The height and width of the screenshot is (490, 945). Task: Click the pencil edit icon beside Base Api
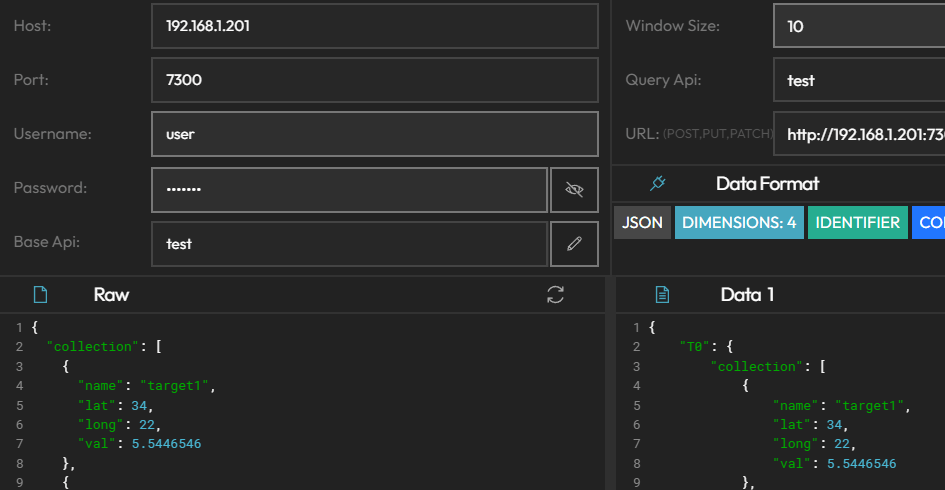(x=574, y=243)
